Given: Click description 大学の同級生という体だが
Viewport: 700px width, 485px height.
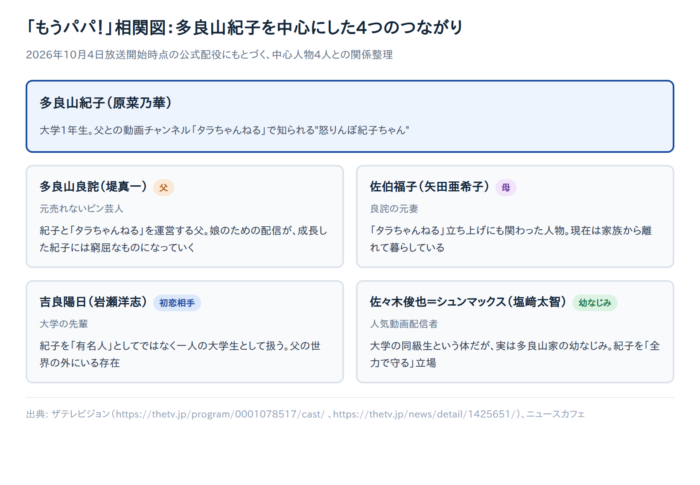Looking at the screenshot, I should click(x=515, y=354).
